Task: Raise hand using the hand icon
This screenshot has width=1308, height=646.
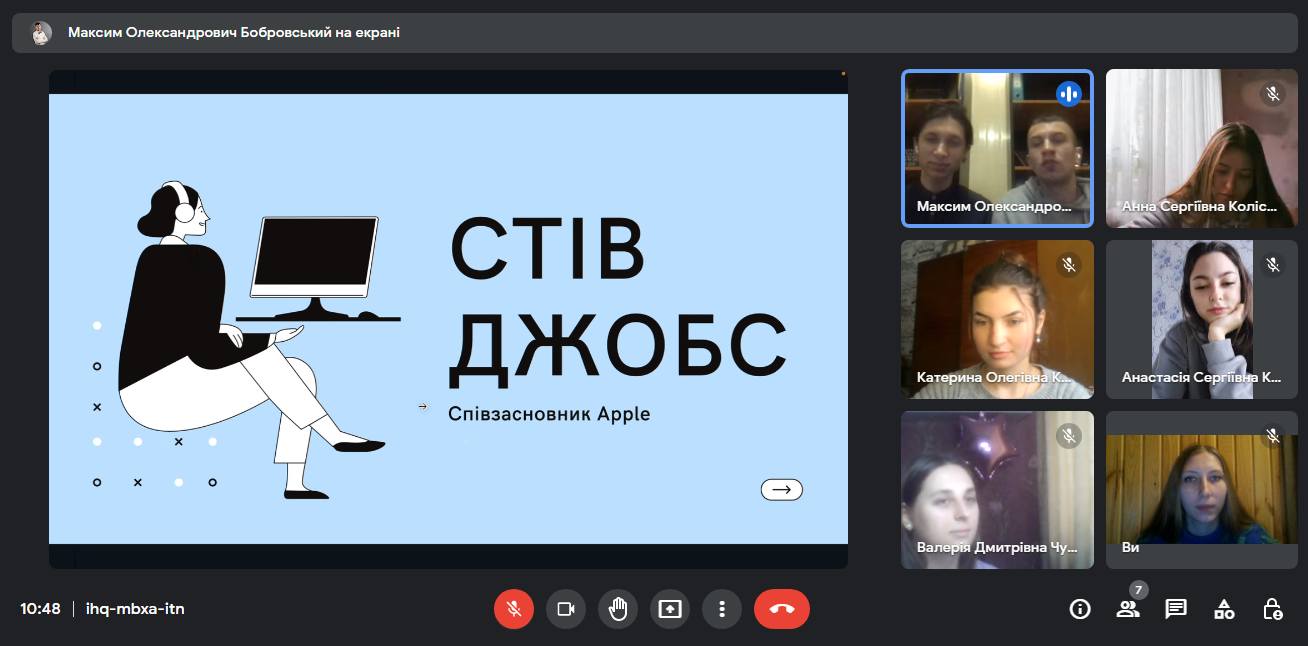Action: 618,609
